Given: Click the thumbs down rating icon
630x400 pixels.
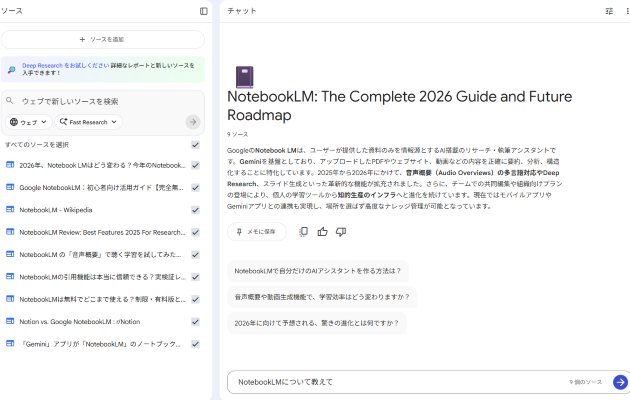Looking at the screenshot, I should [x=341, y=232].
